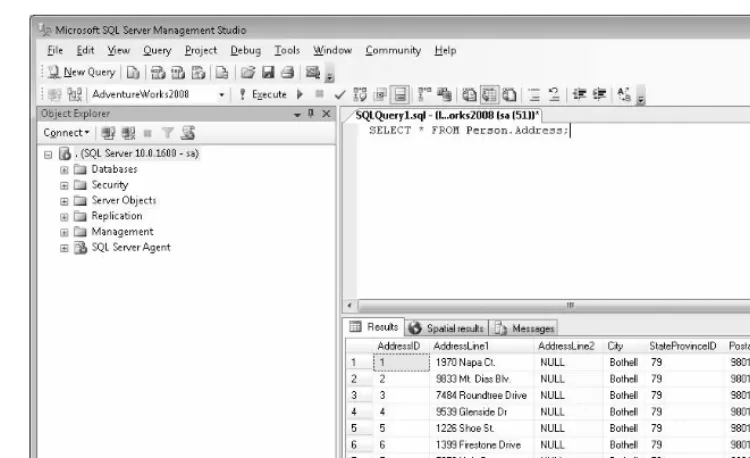Viewport: 750px width, 458px height.
Task: Click the Open File folder icon
Action: pos(248,73)
